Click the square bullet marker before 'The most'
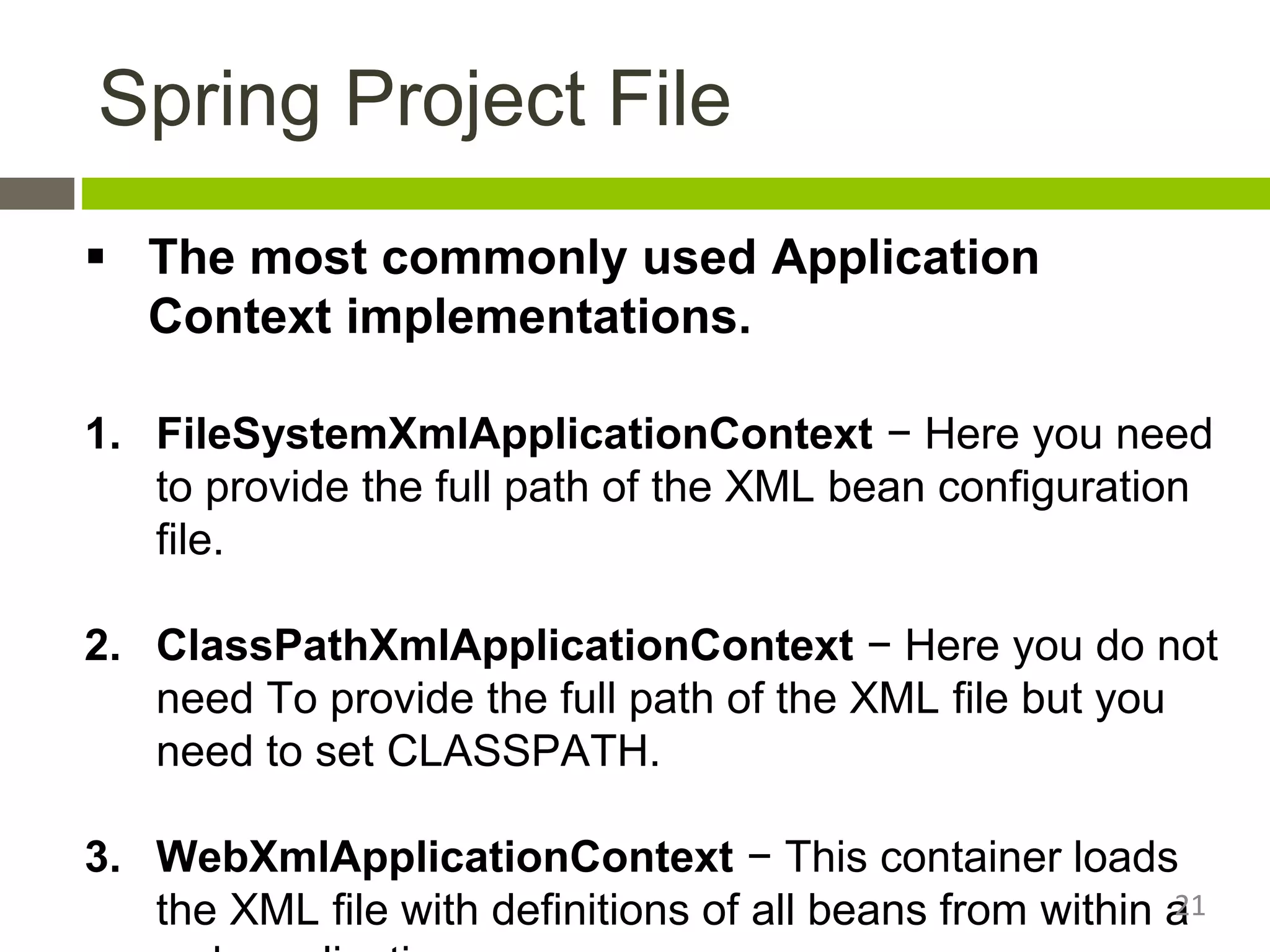The image size is (1270, 952). (95, 257)
